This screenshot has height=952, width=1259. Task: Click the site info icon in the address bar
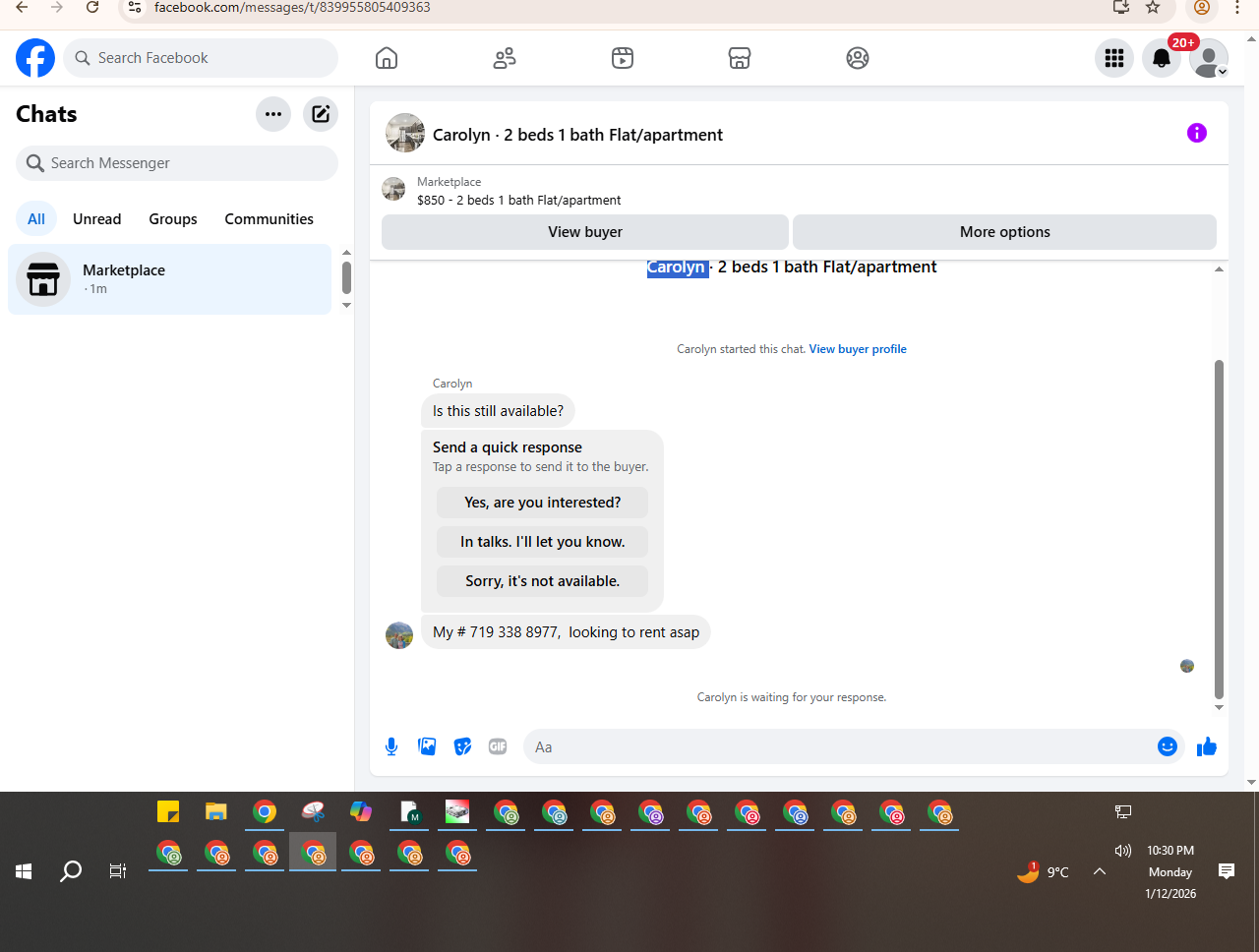pos(136,7)
